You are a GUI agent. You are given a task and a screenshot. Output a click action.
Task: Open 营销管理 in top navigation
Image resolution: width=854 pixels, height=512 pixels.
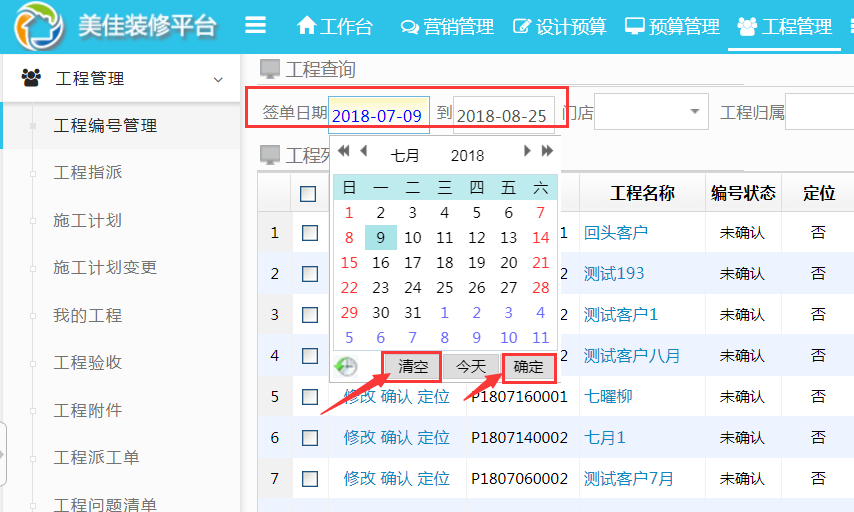click(x=447, y=27)
